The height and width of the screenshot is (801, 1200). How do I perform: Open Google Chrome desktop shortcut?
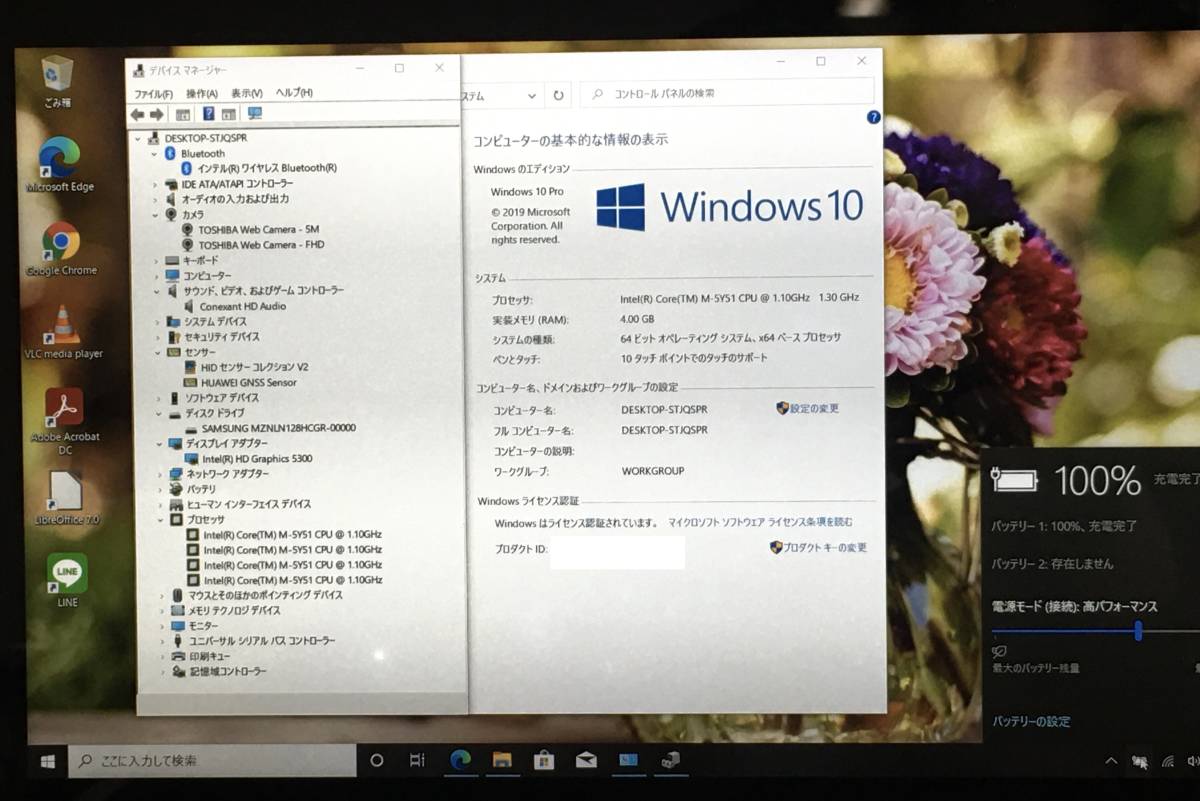pos(61,243)
